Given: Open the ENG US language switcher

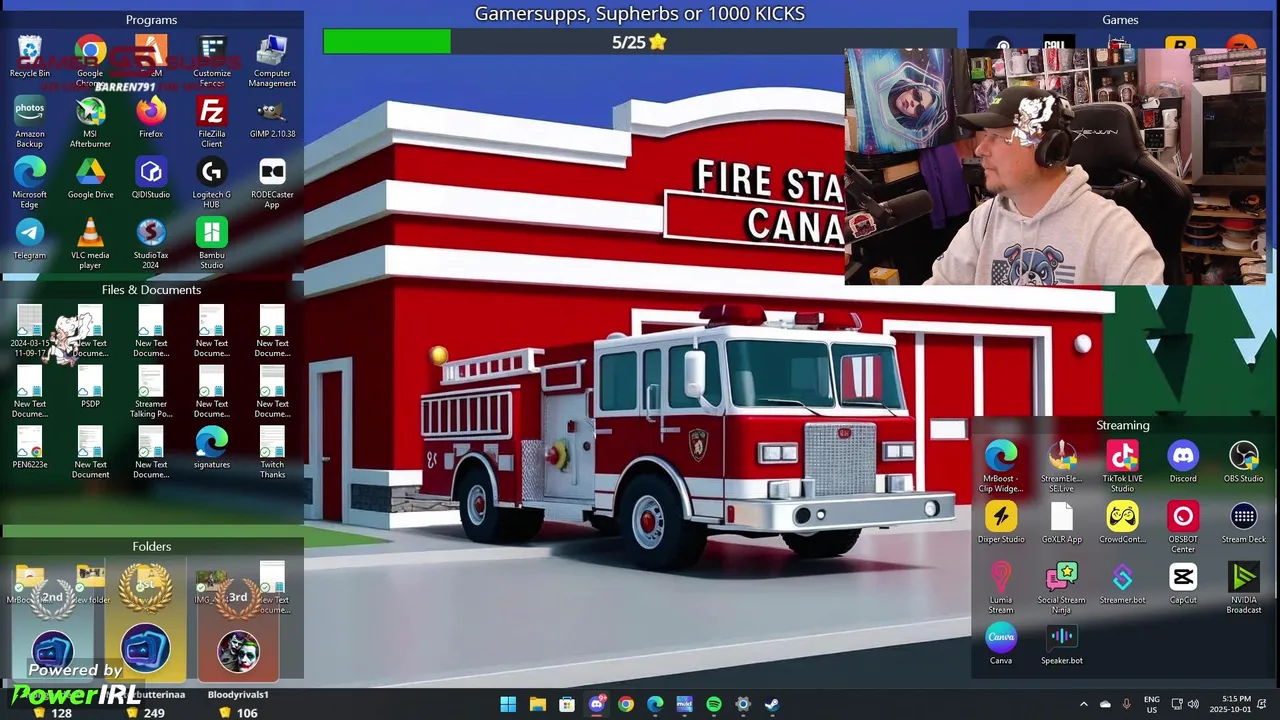Looking at the screenshot, I should [x=1152, y=704].
